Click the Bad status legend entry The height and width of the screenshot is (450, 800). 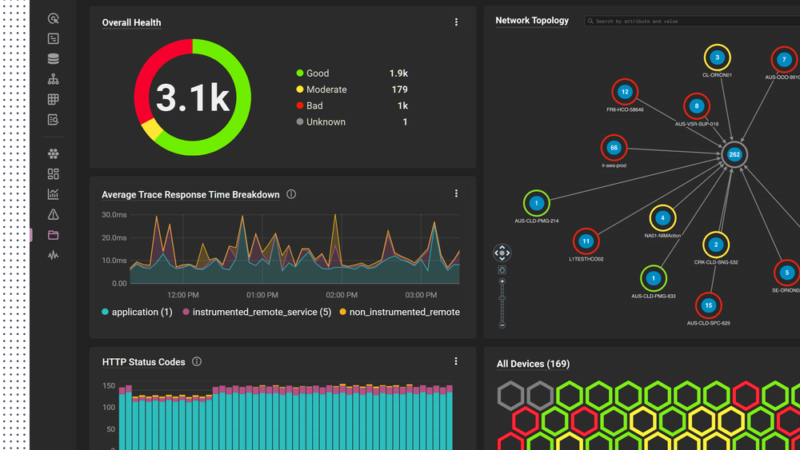[x=314, y=106]
